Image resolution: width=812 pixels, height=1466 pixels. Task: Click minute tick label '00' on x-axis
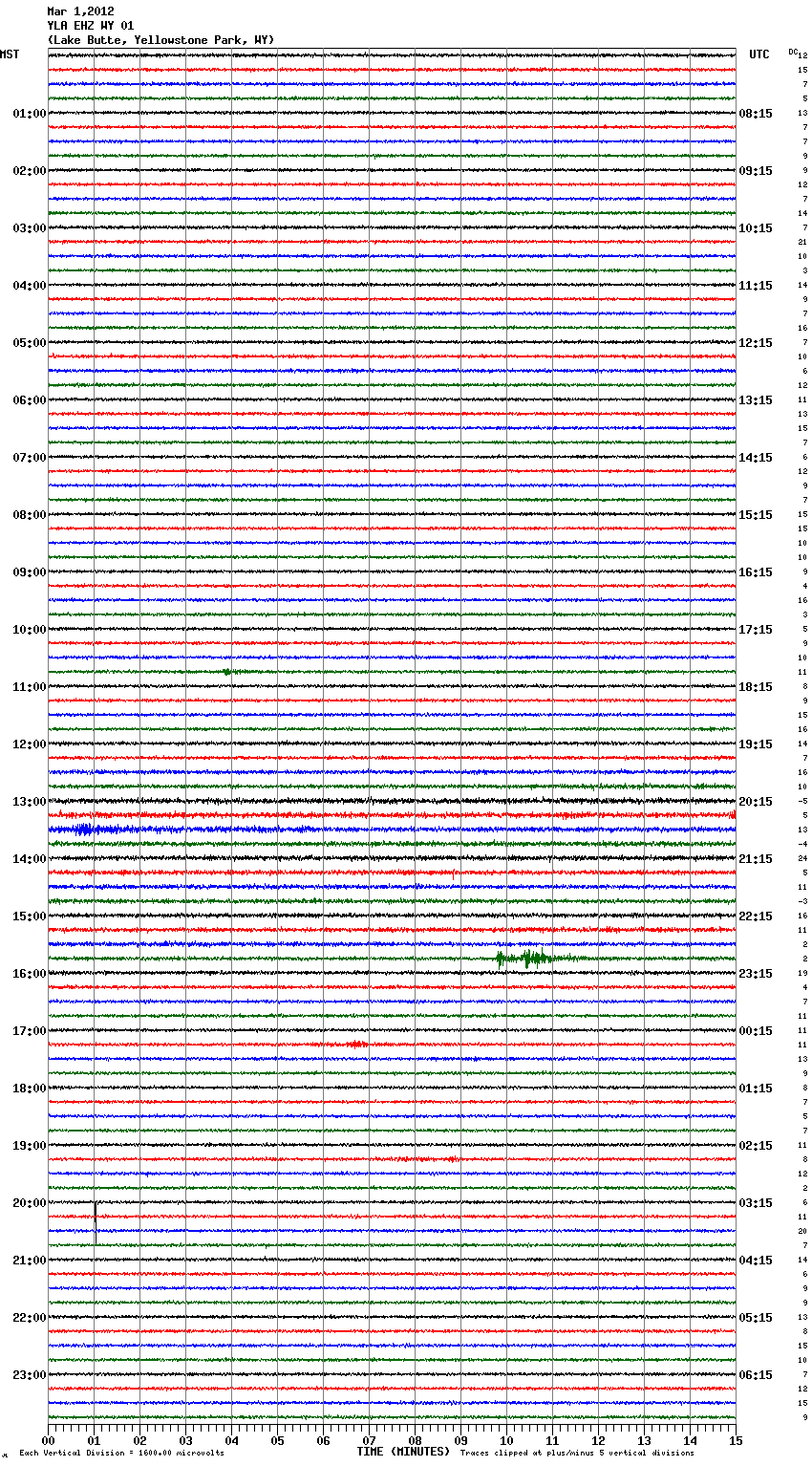click(x=48, y=1440)
